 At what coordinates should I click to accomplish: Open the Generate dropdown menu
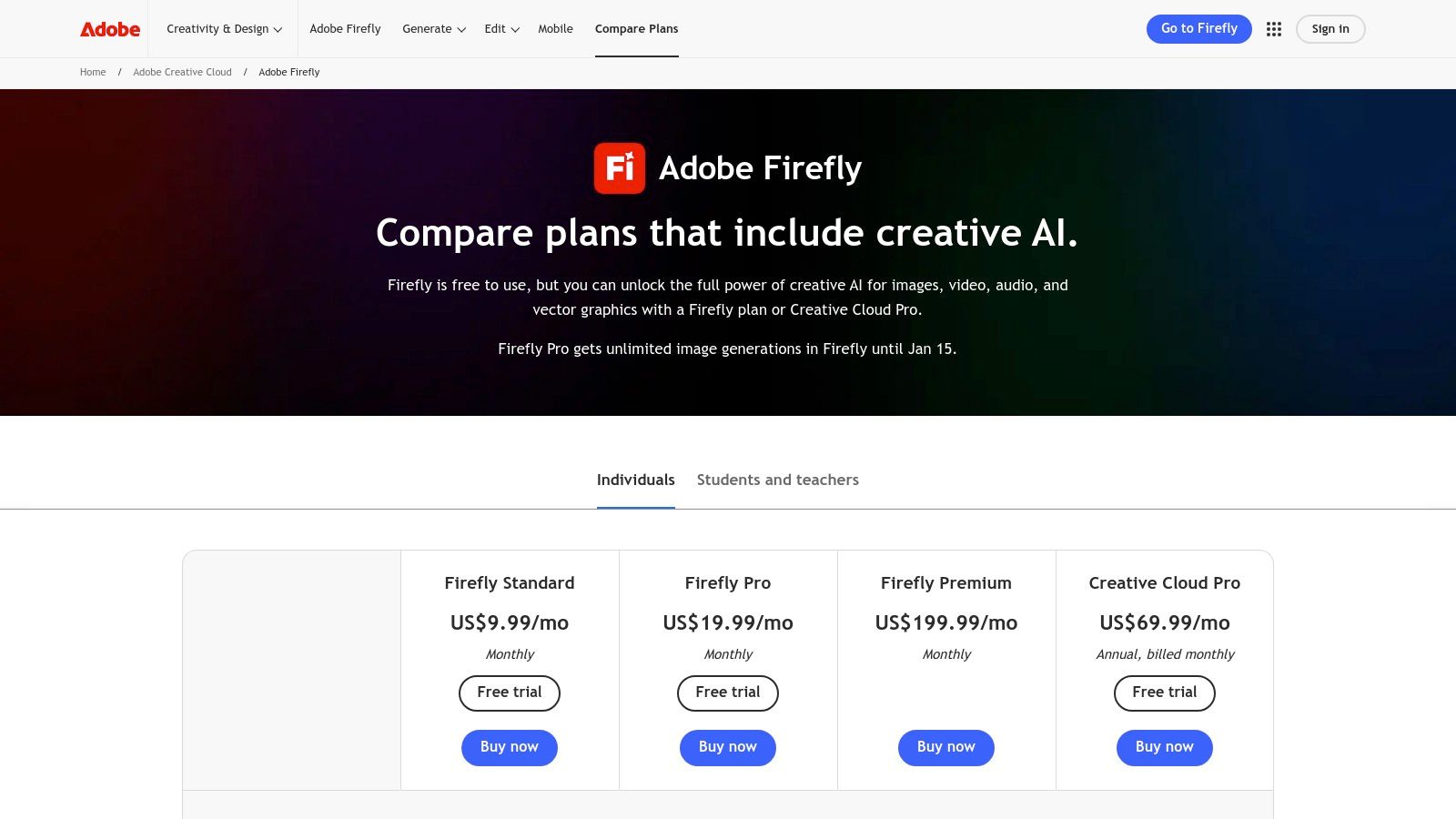tap(433, 28)
